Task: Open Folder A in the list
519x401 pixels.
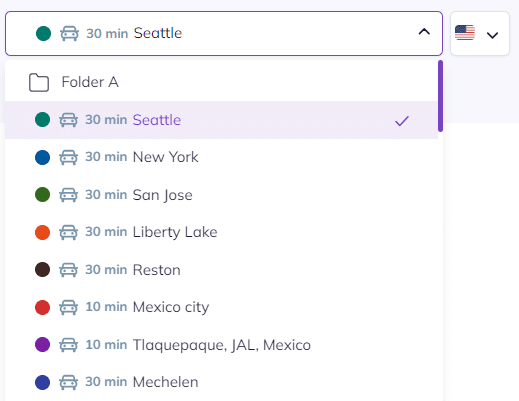Action: [221, 82]
